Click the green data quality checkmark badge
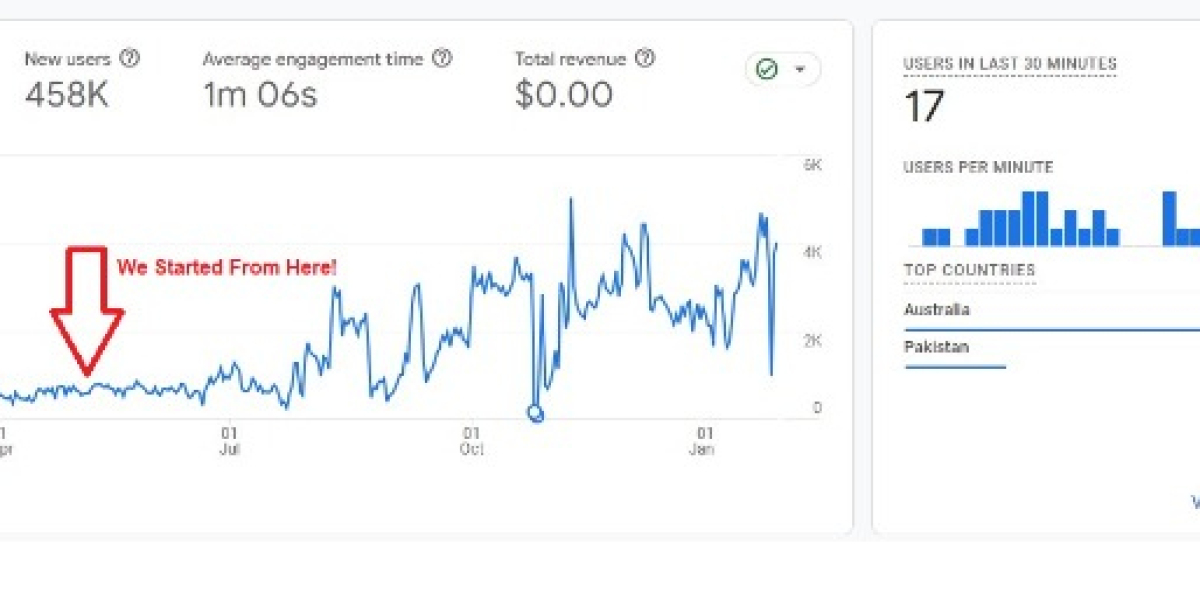The height and width of the screenshot is (600, 1200). [765, 68]
